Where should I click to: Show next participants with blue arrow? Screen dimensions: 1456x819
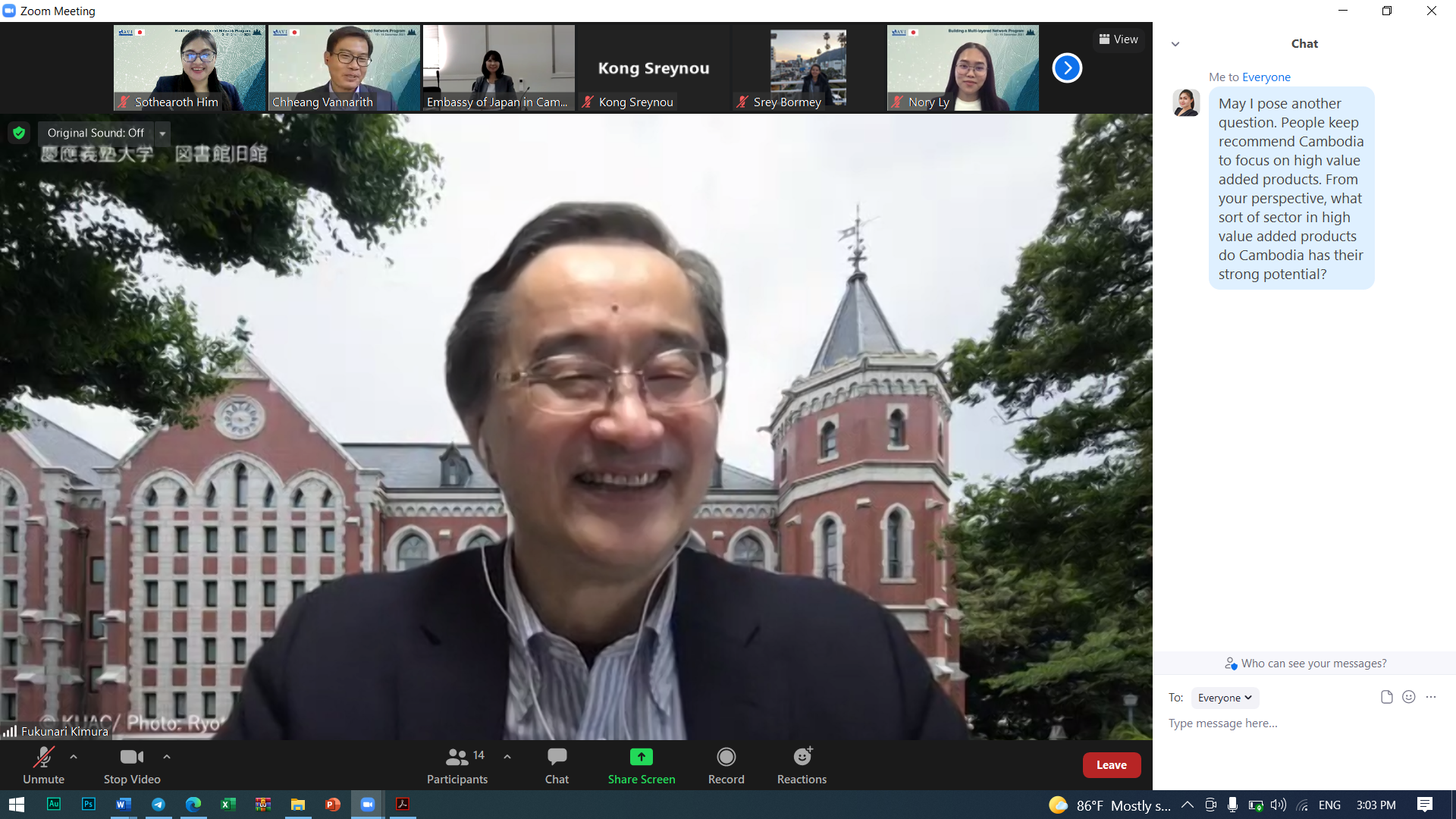click(x=1066, y=68)
